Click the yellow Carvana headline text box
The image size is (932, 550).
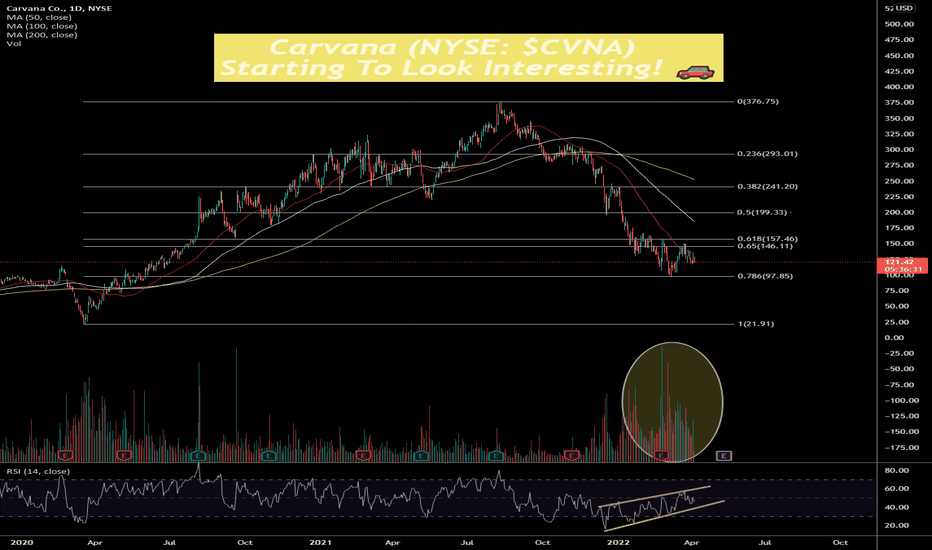(468, 58)
